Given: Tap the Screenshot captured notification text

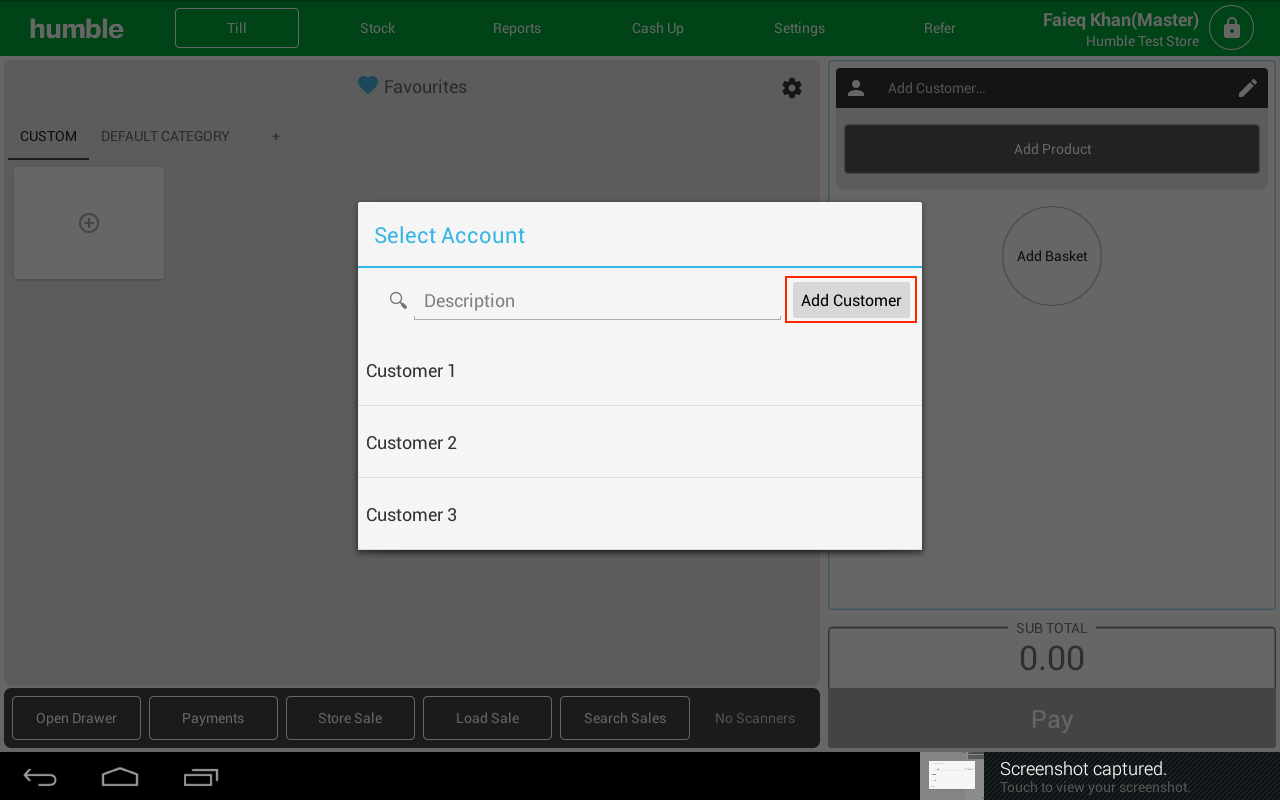Looking at the screenshot, I should (x=1083, y=769).
